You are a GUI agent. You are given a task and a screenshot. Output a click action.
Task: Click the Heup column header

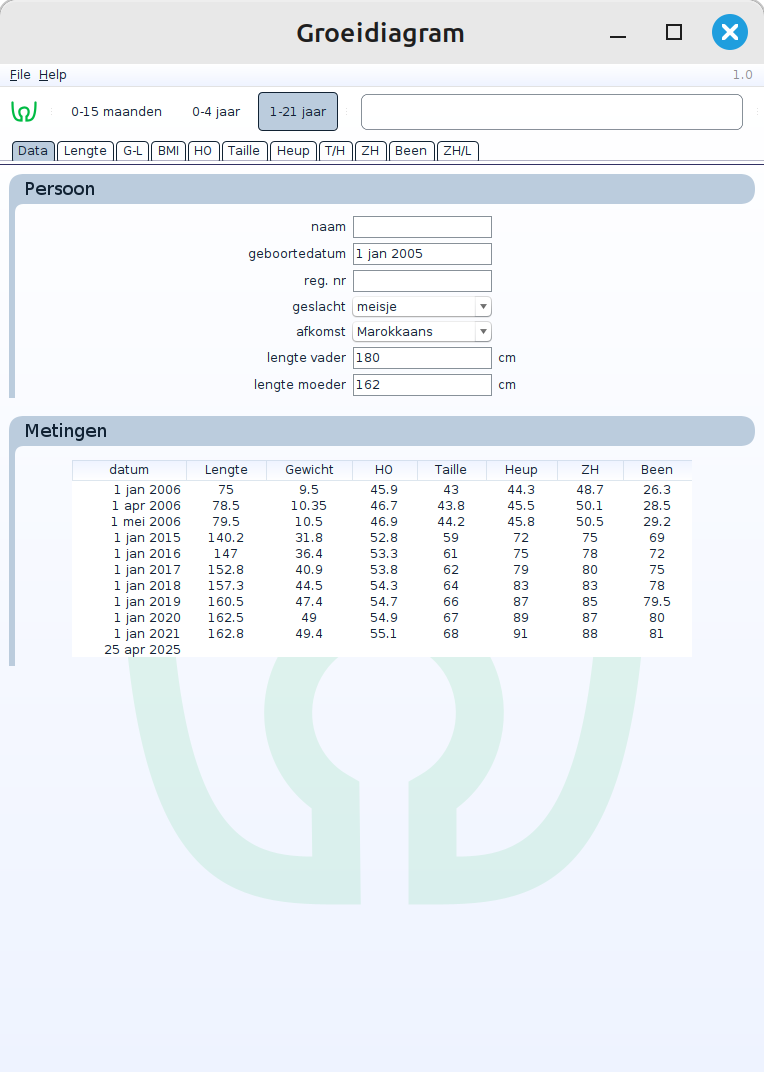[521, 470]
